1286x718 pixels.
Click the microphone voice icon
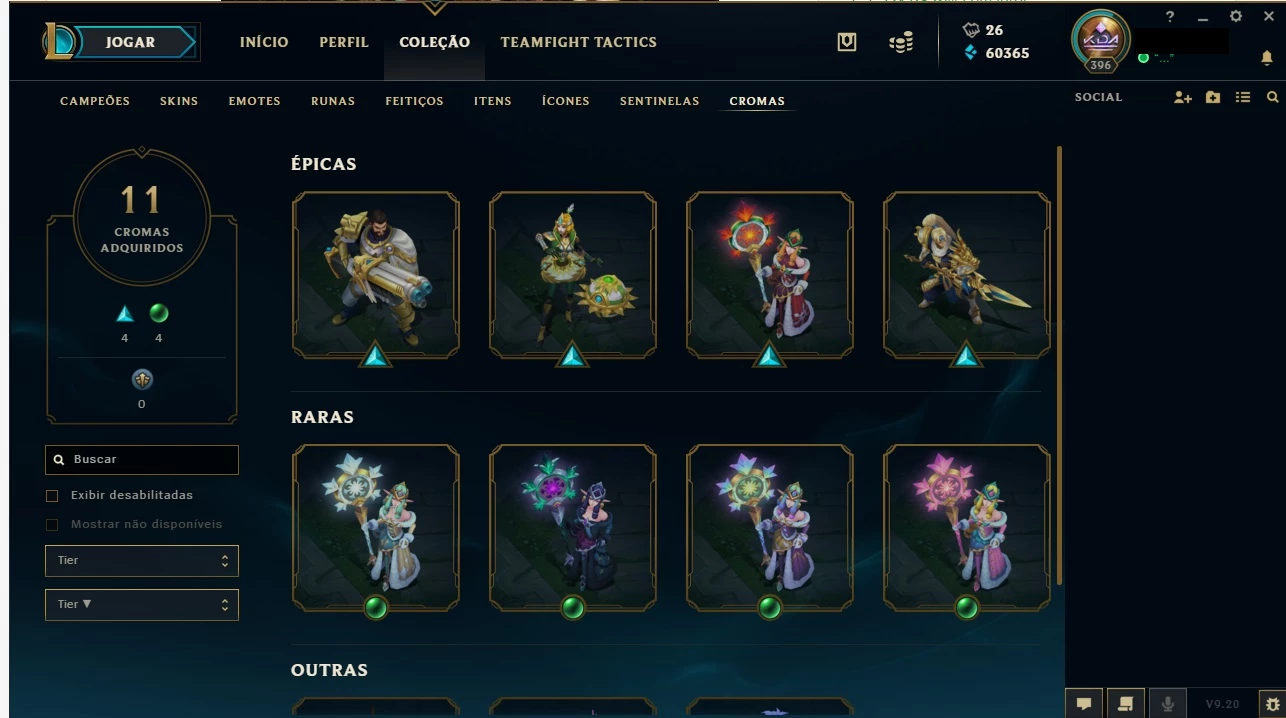tap(1168, 704)
